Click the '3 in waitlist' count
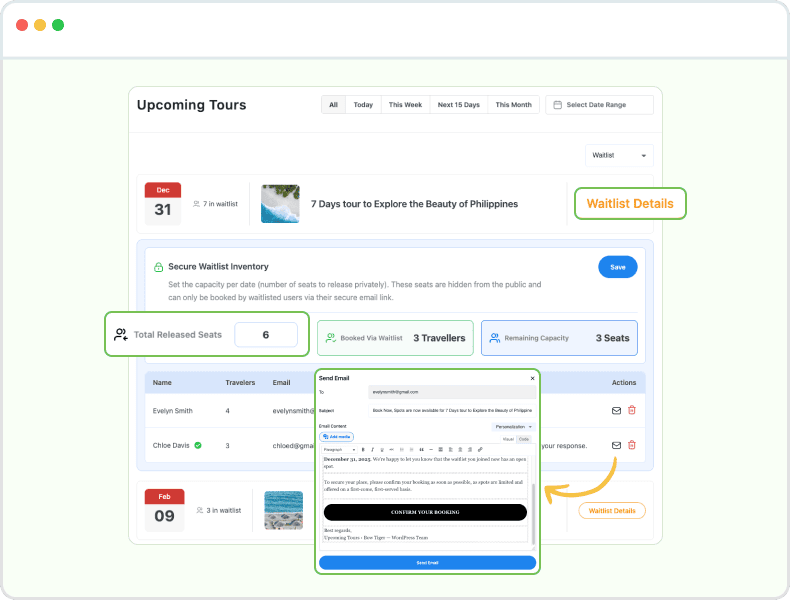The width and height of the screenshot is (790, 600). [224, 510]
